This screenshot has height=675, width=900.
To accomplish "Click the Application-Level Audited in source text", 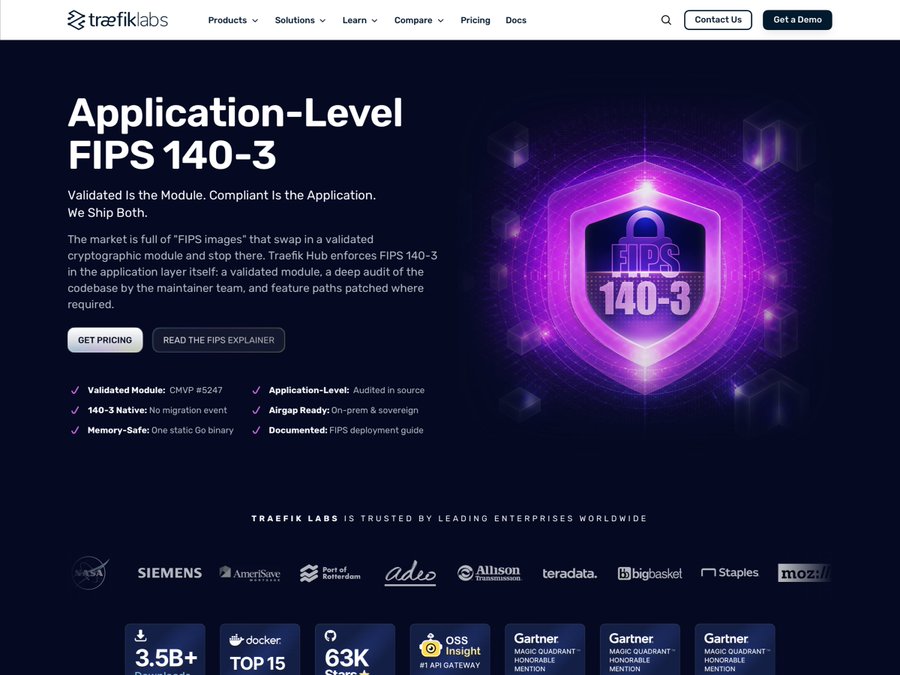I will (x=347, y=390).
